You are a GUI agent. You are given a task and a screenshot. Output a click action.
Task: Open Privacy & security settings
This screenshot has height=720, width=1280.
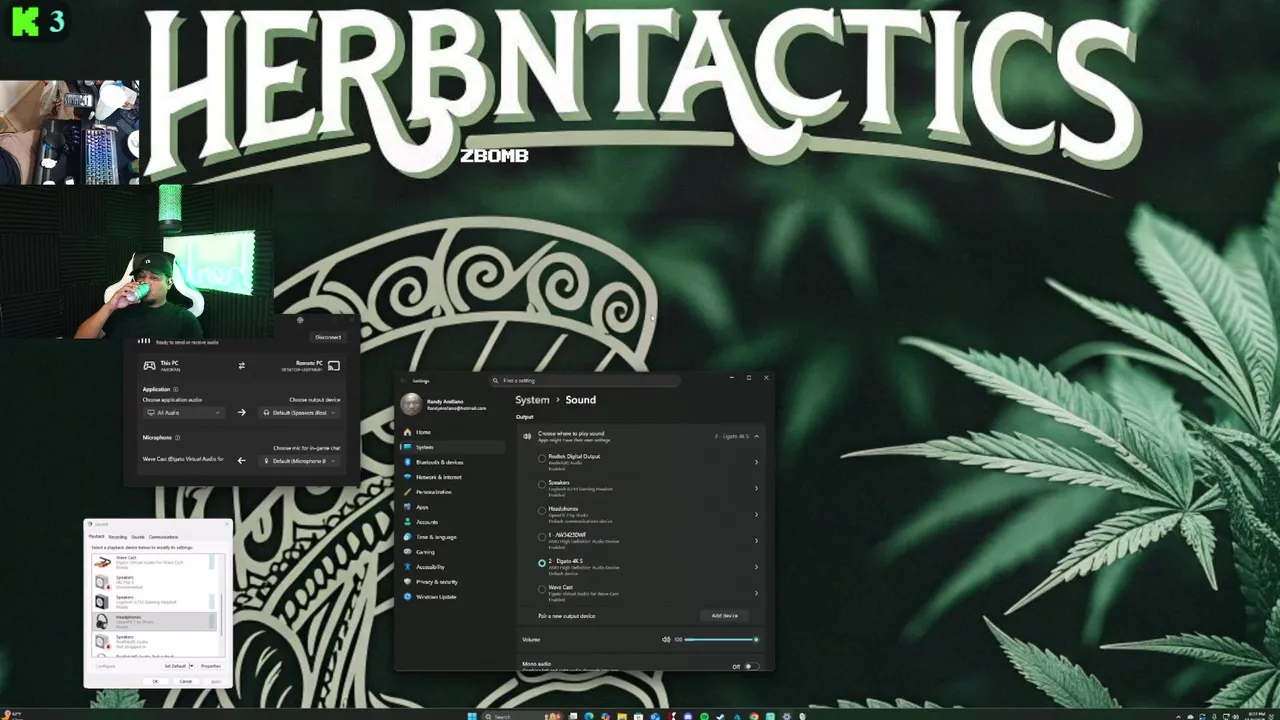pyautogui.click(x=451, y=582)
